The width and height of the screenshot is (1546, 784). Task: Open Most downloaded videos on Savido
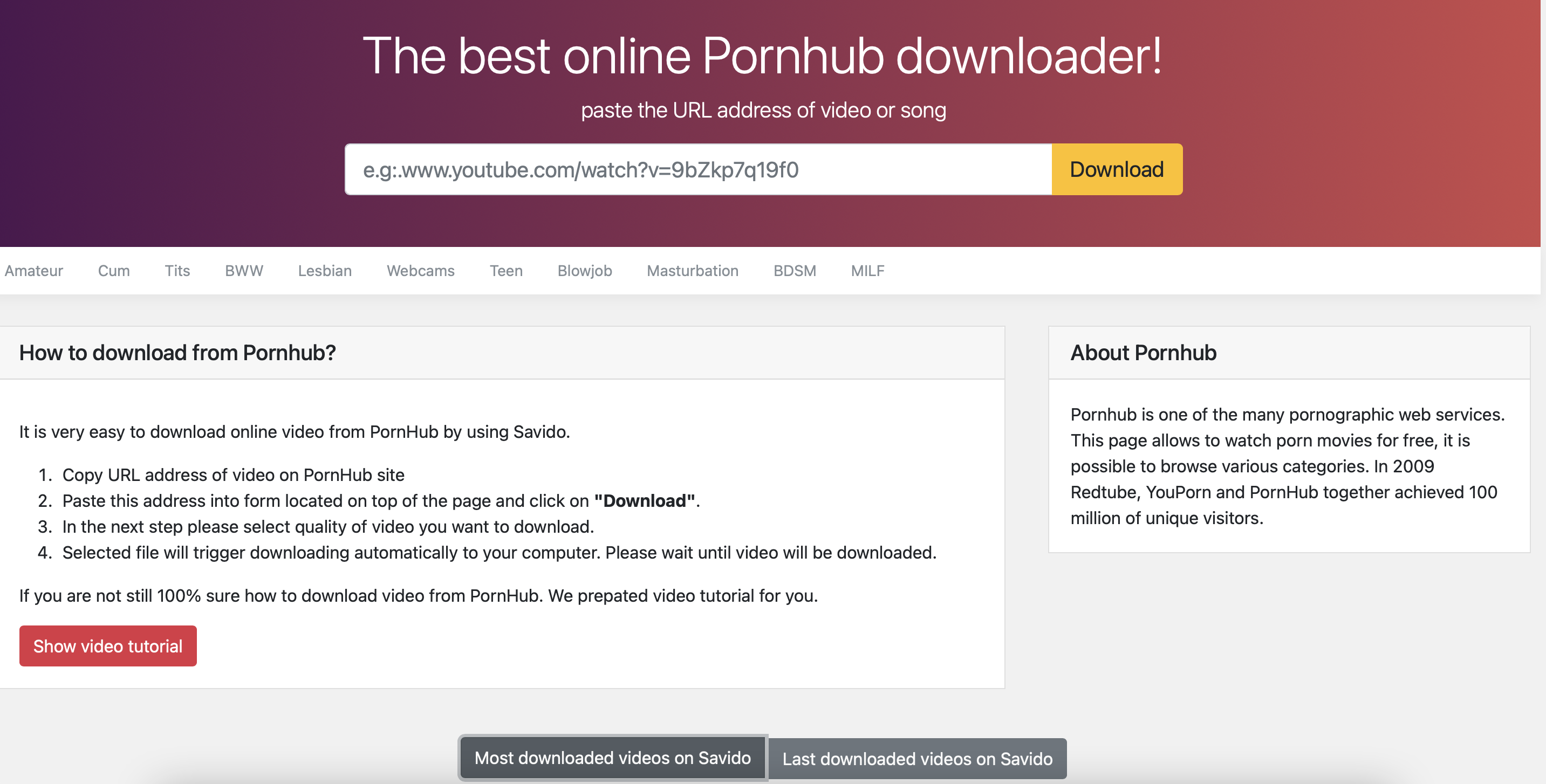point(612,756)
